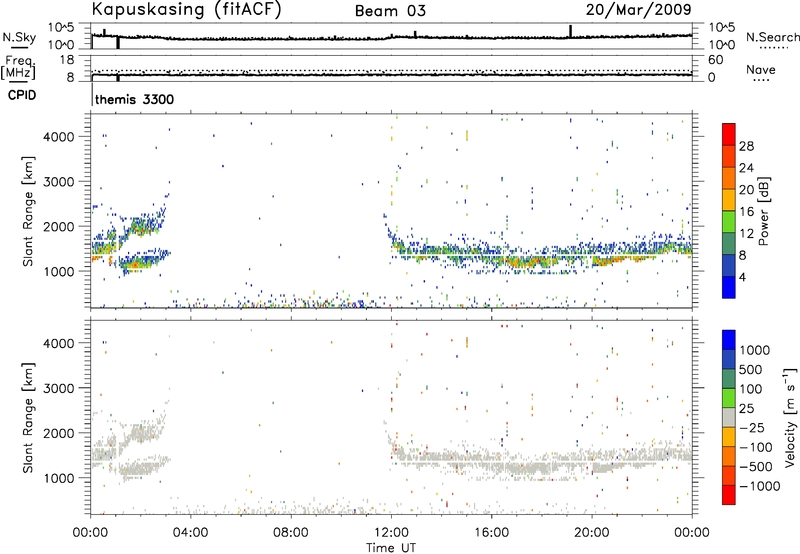Select the Beam 03 label
This screenshot has width=800, height=554.
(390, 11)
